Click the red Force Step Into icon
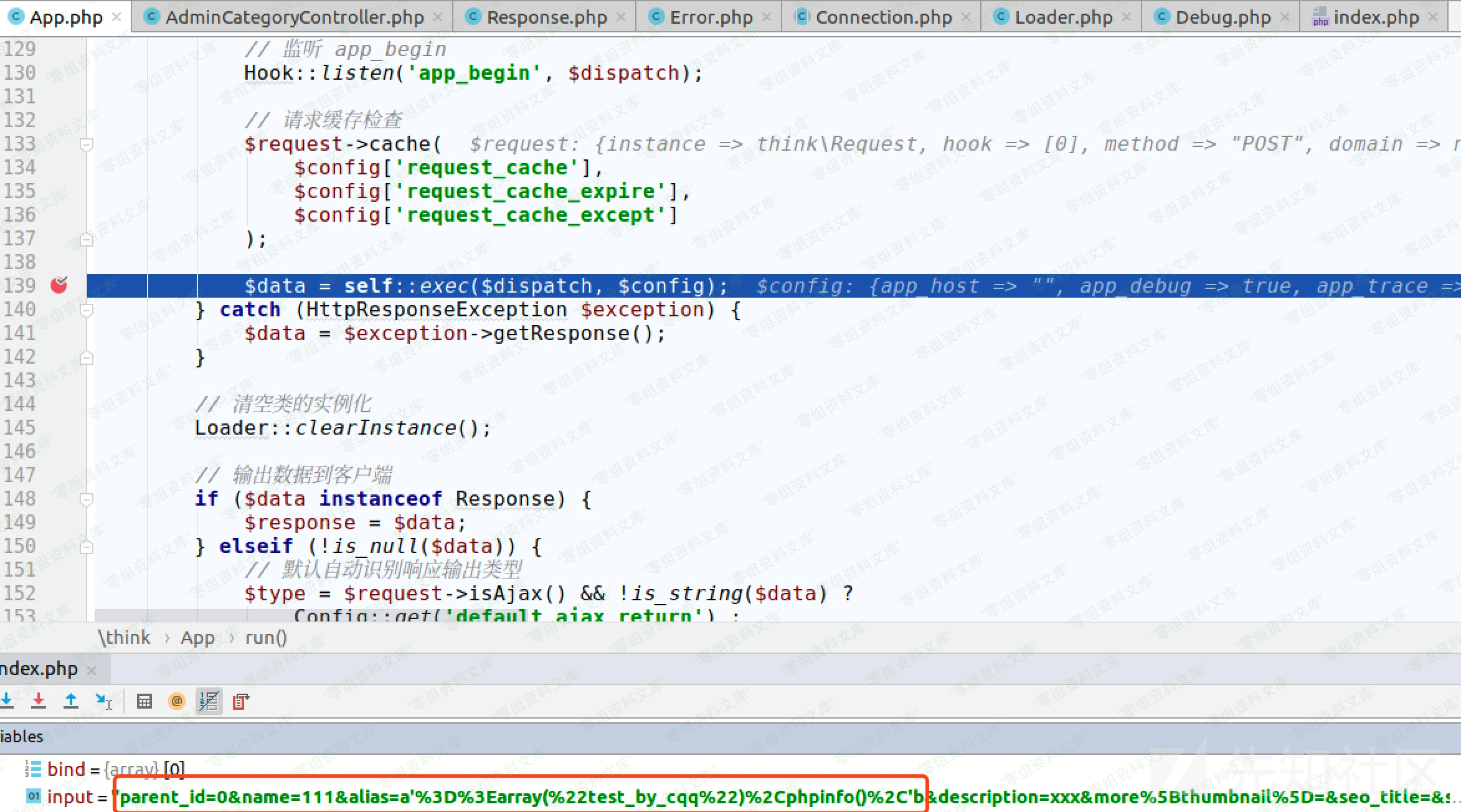Screen dimensions: 1461x812 coord(39,701)
